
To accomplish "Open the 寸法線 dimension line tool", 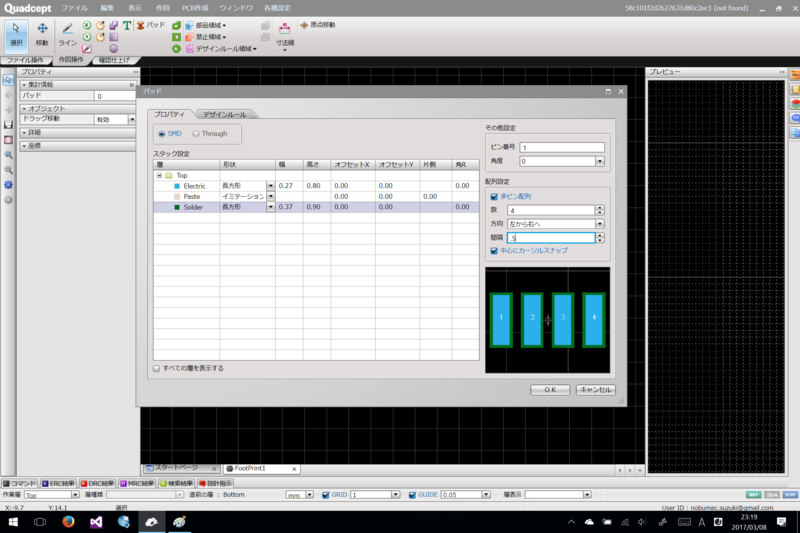I will click(285, 36).
